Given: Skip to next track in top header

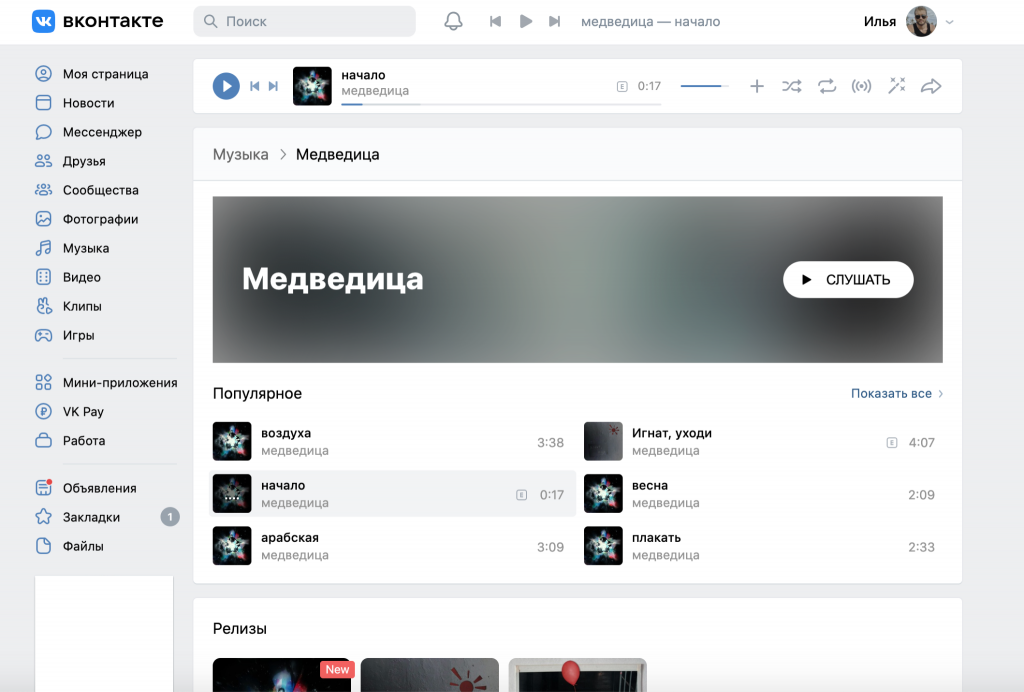Looking at the screenshot, I should tap(554, 22).
